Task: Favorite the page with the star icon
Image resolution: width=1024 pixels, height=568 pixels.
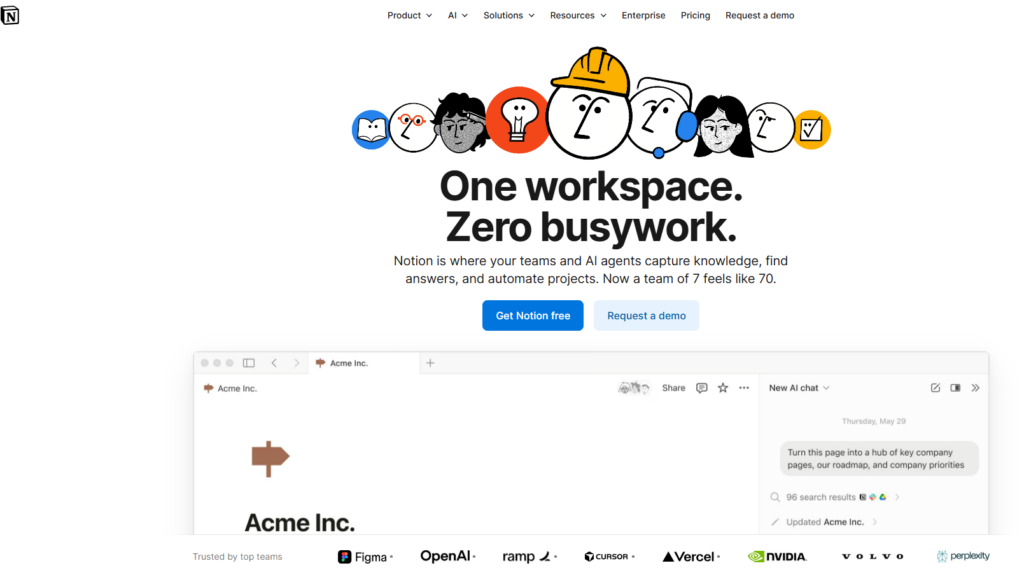Action: click(x=723, y=388)
